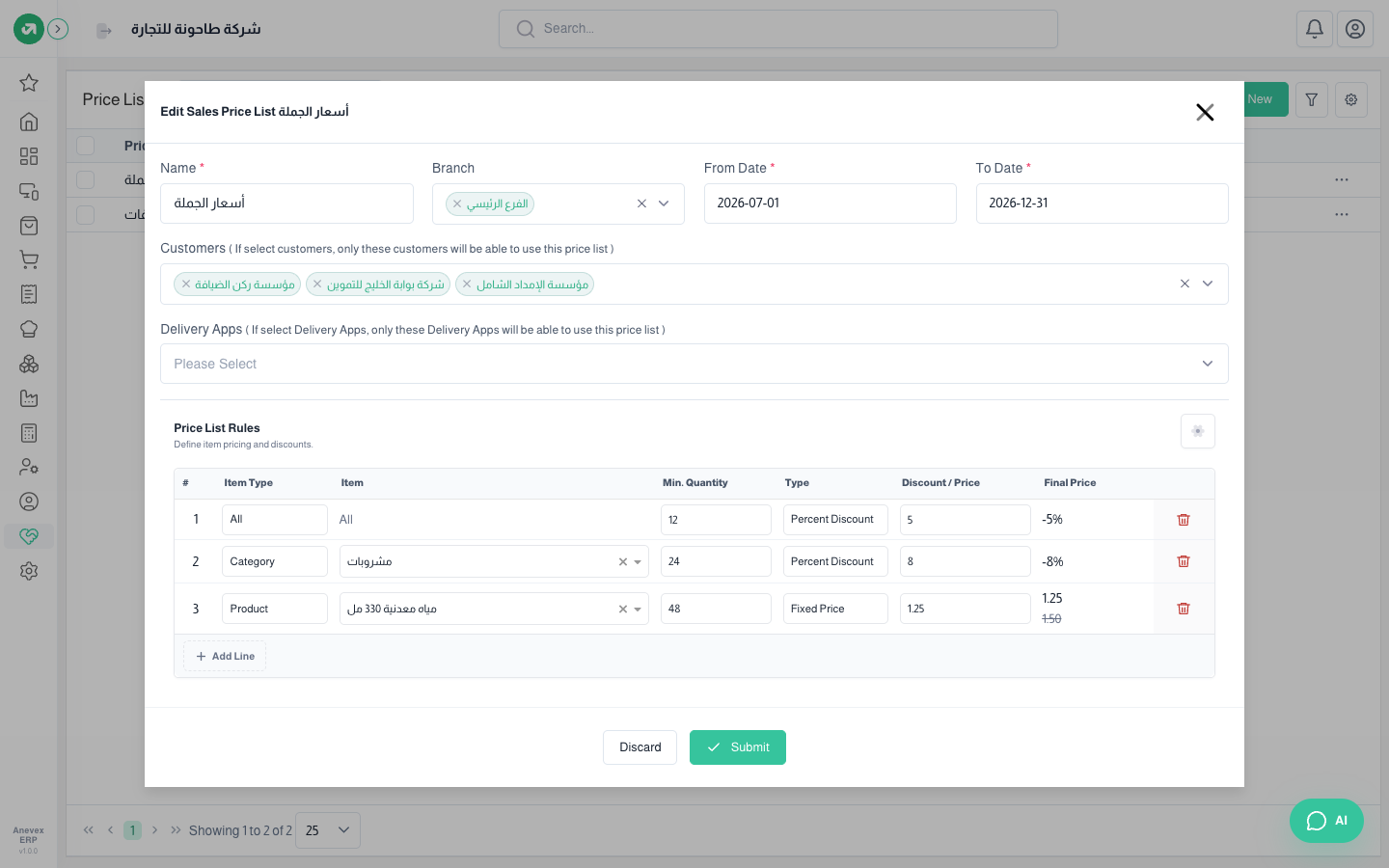Open the shopping cart module in the sidebar
Screen dimensions: 1389x868
coord(29,259)
